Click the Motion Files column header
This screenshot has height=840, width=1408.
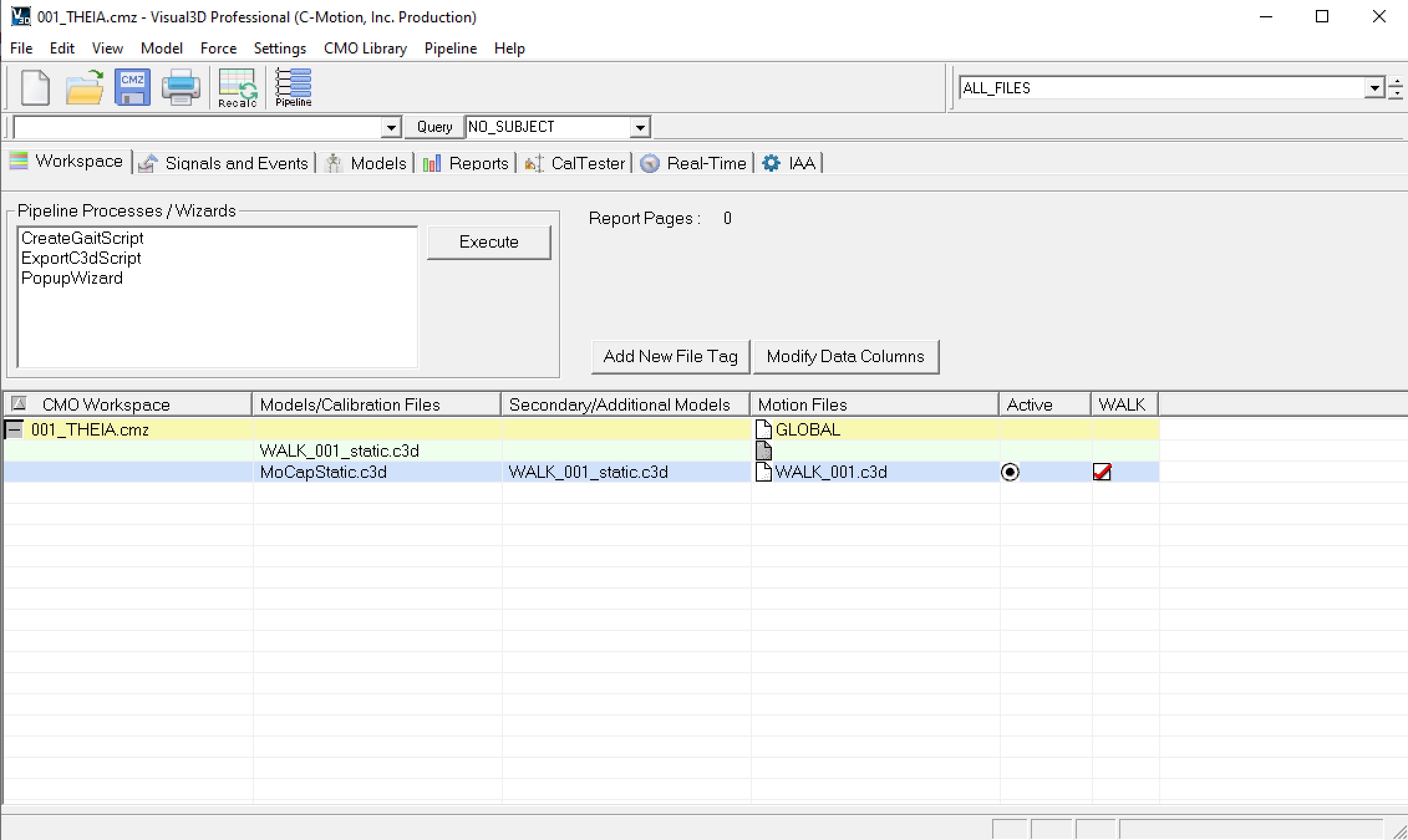click(x=875, y=404)
